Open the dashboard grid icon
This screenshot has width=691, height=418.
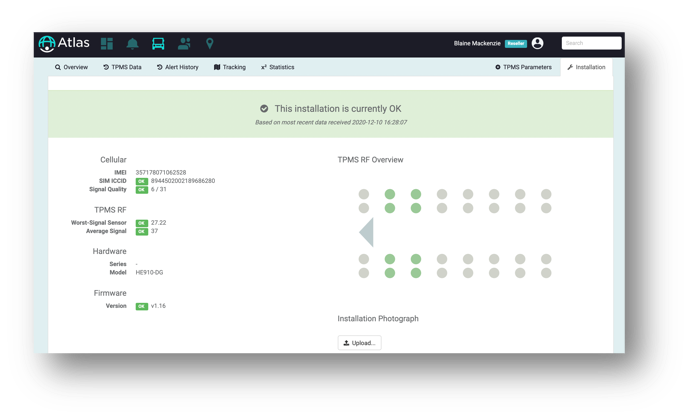pos(107,44)
